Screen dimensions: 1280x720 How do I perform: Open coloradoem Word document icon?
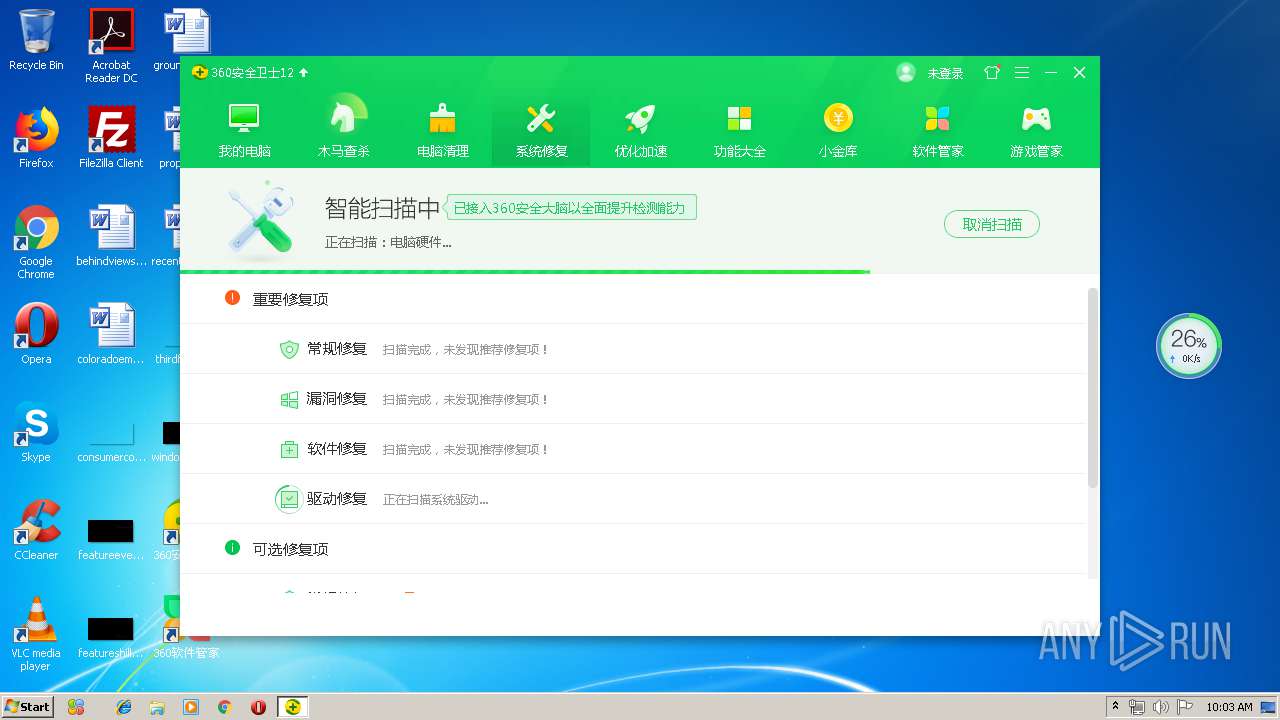click(x=111, y=334)
